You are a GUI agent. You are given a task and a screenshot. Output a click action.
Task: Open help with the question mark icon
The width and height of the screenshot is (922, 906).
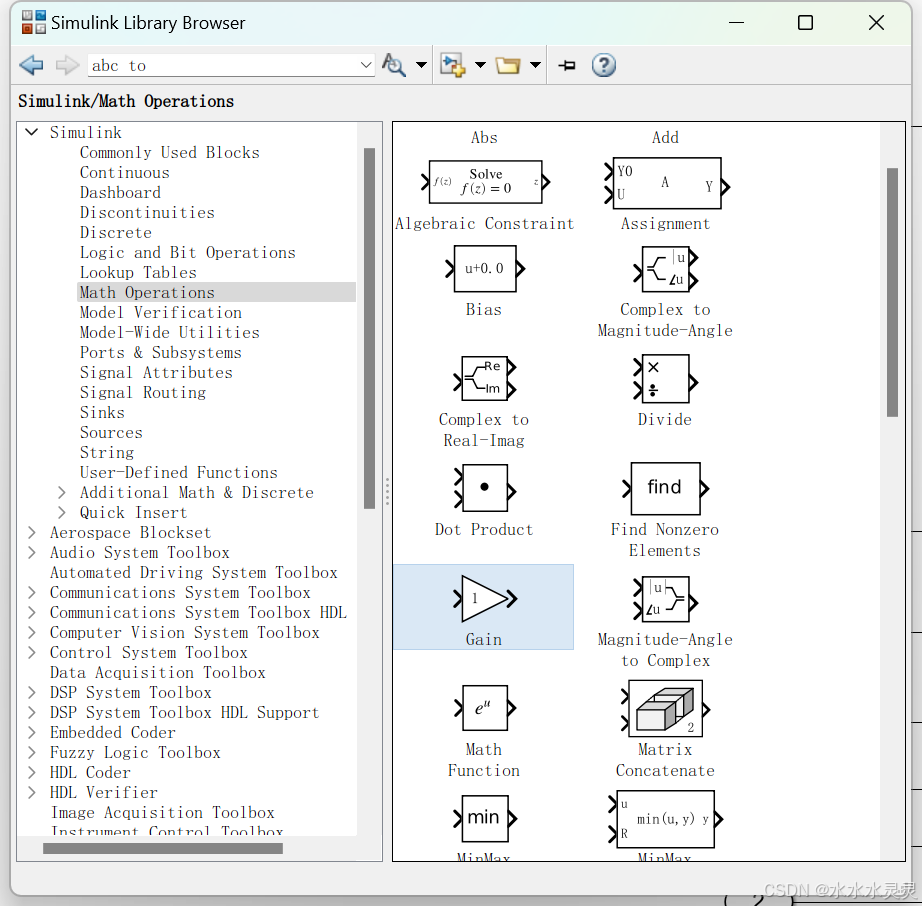tap(604, 65)
